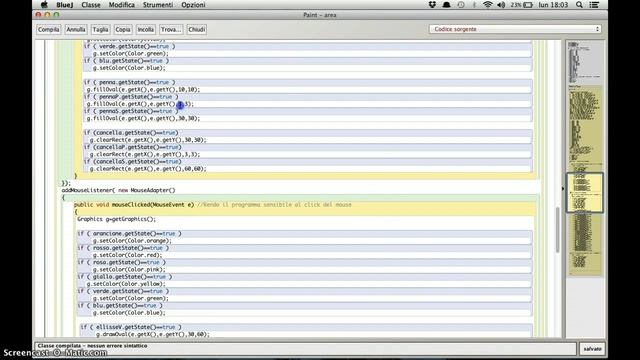Open the Apple menu

(x=44, y=5)
